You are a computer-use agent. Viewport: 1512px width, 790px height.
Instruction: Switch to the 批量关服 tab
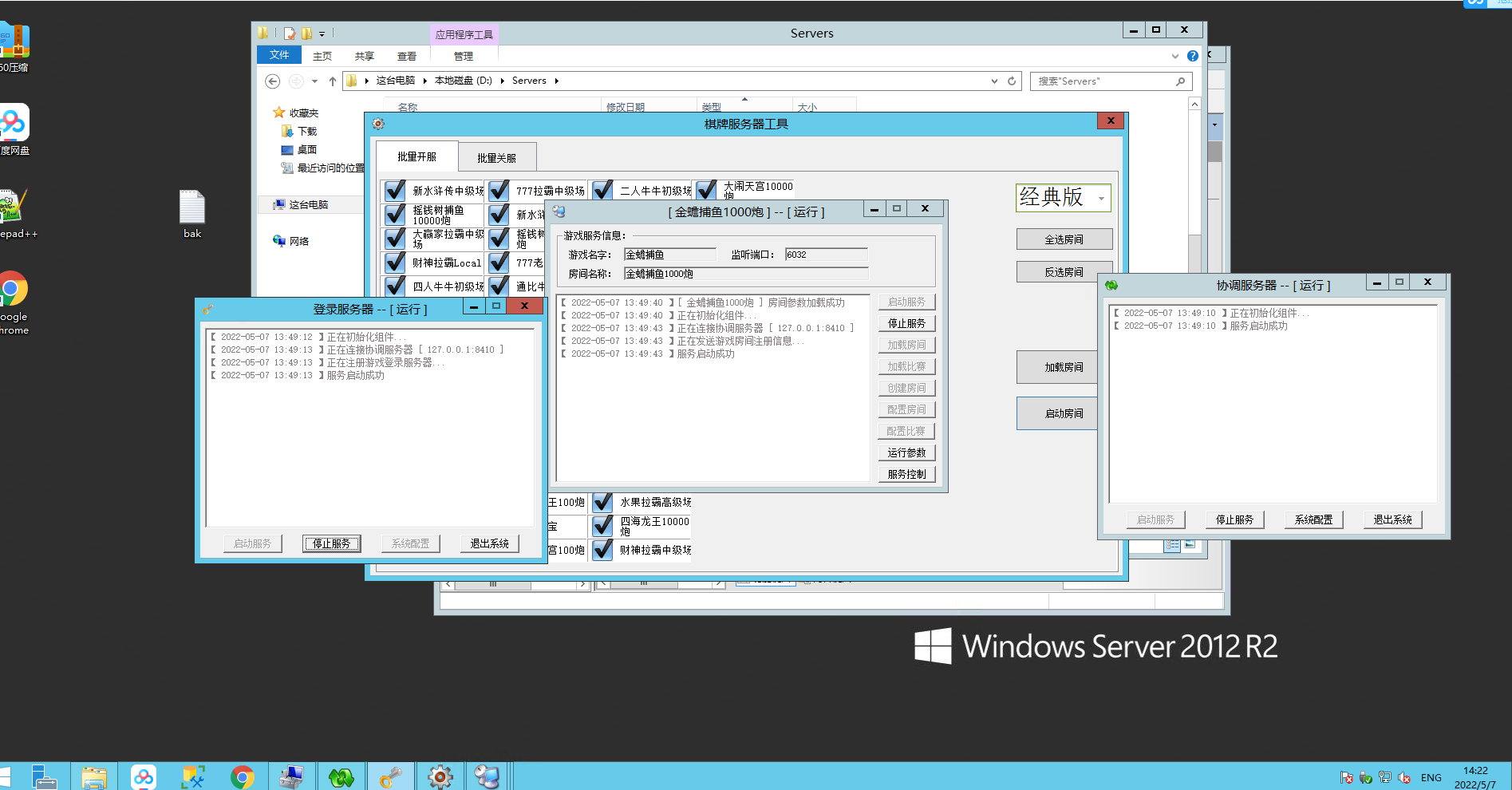pyautogui.click(x=496, y=158)
